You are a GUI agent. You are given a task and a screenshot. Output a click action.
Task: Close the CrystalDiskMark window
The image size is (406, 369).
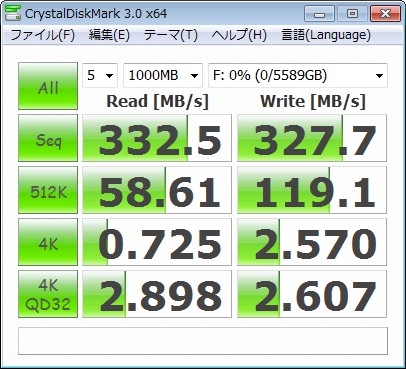(x=385, y=14)
